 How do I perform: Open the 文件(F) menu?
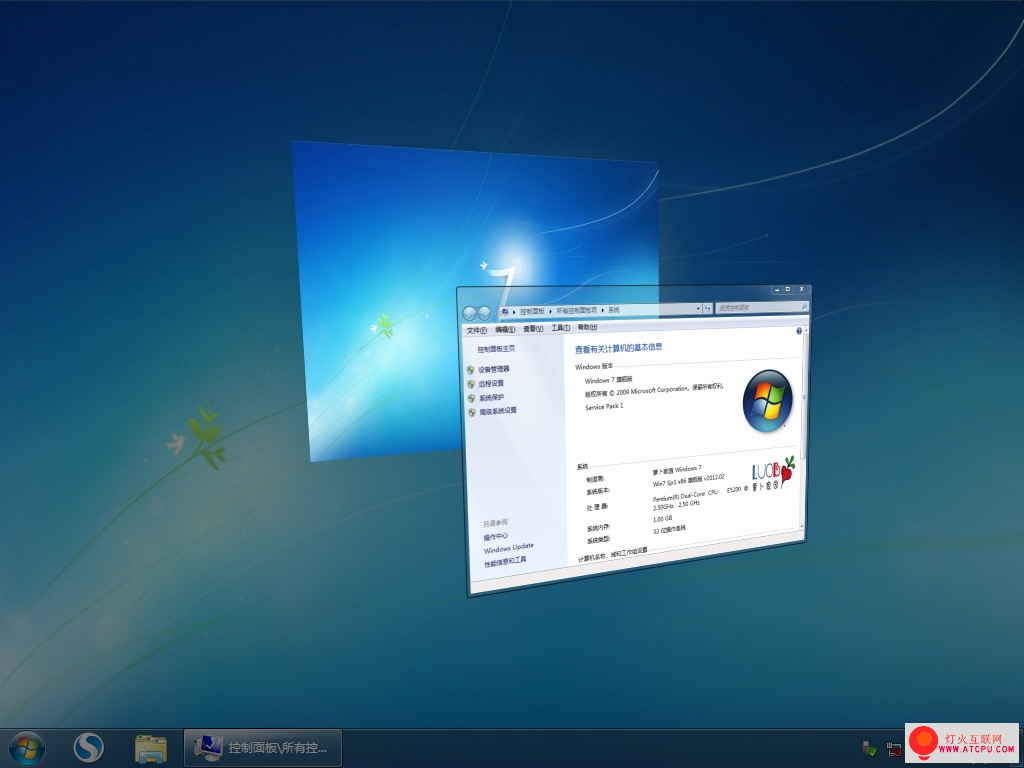click(477, 330)
